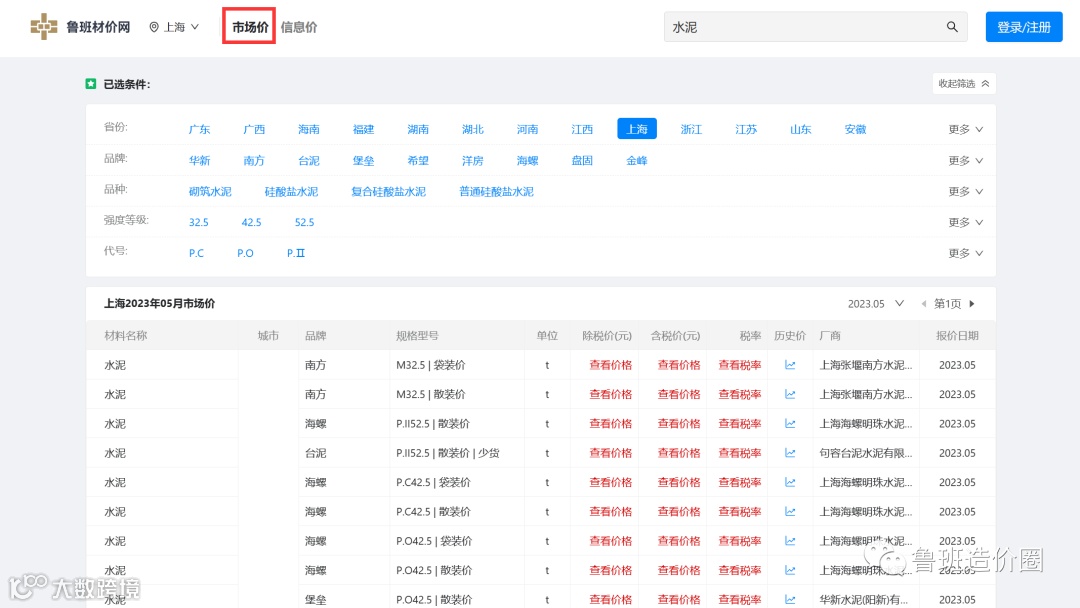Filter by strength grade 52.5
Screen dimensions: 1080x608
coord(304,222)
